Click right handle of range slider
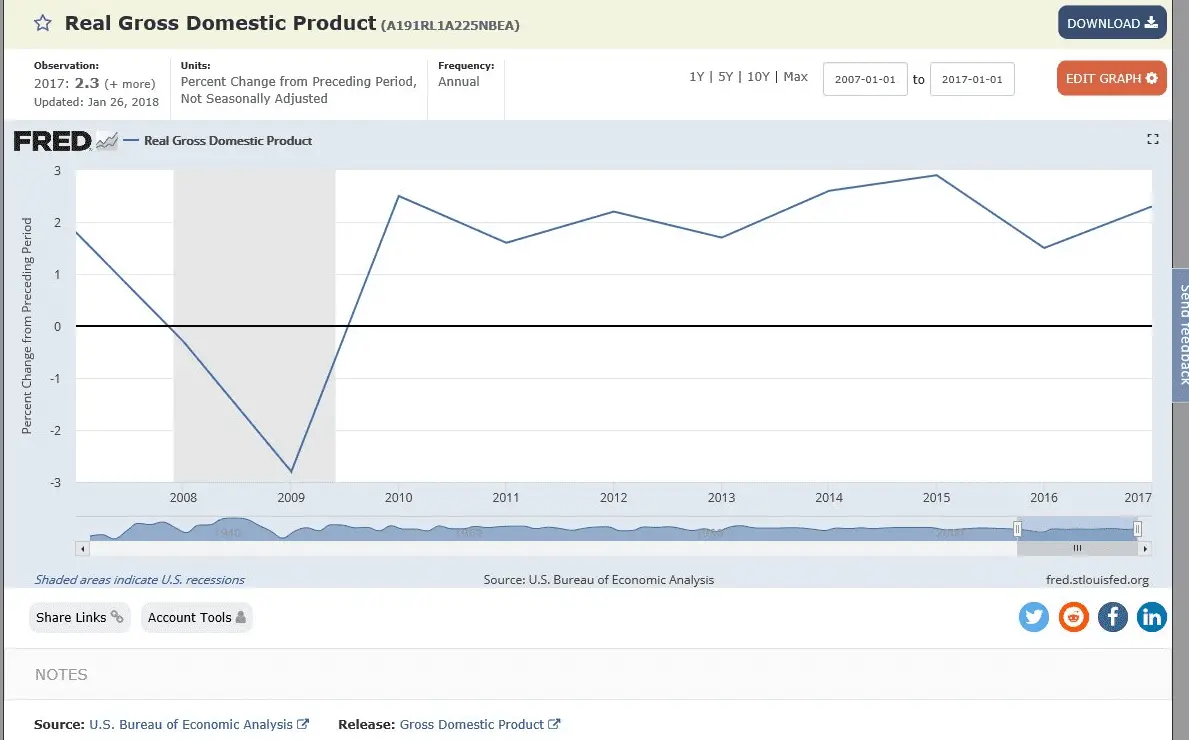 (1137, 529)
